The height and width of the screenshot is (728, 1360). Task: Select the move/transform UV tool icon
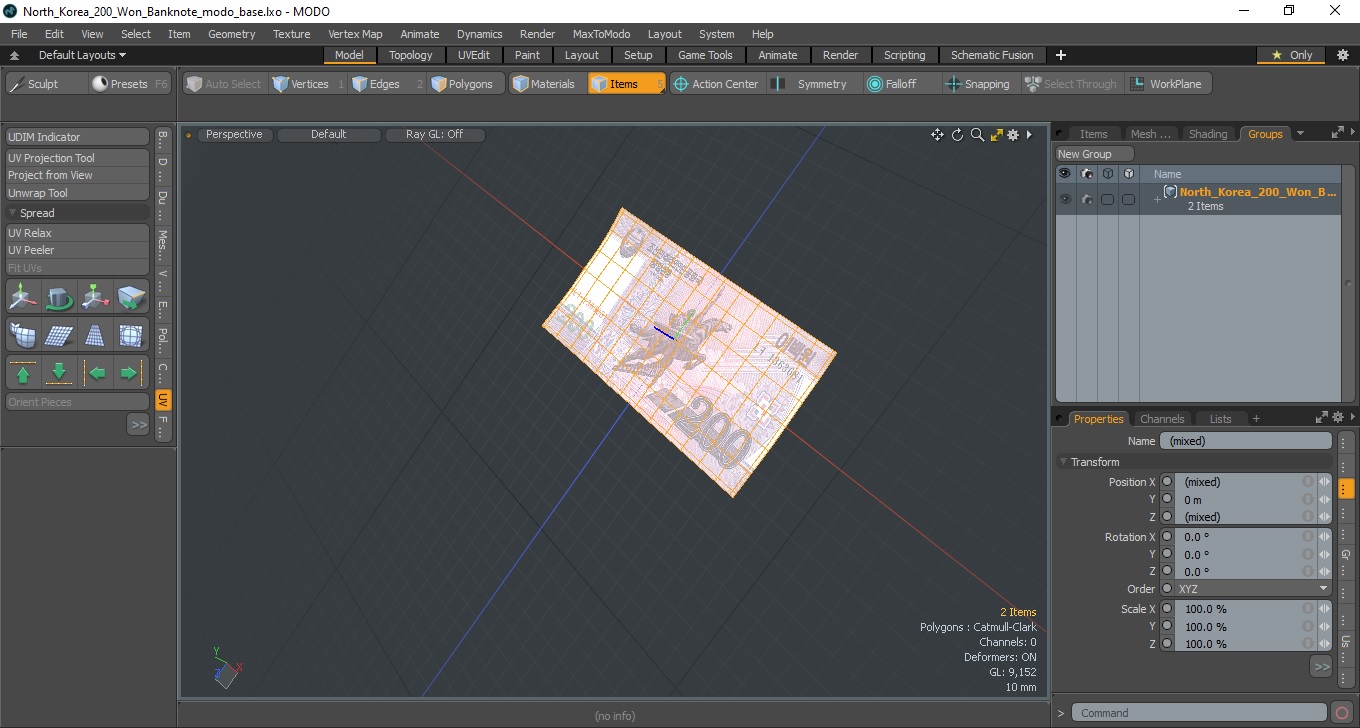point(23,297)
